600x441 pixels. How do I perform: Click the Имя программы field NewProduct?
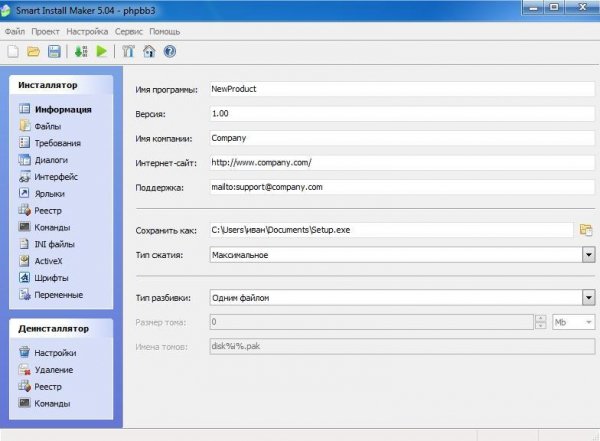coord(402,89)
